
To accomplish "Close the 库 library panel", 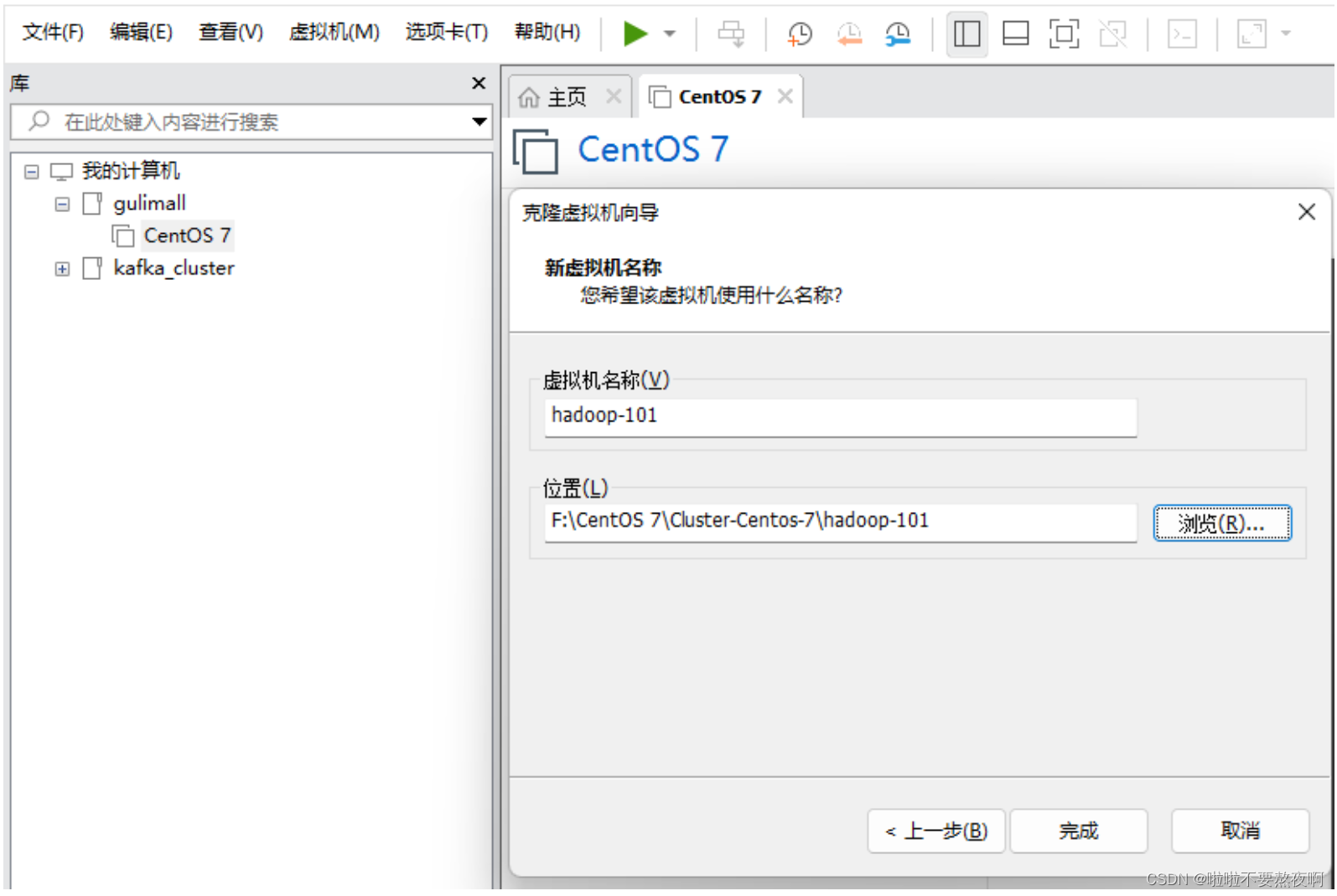I will [x=479, y=83].
